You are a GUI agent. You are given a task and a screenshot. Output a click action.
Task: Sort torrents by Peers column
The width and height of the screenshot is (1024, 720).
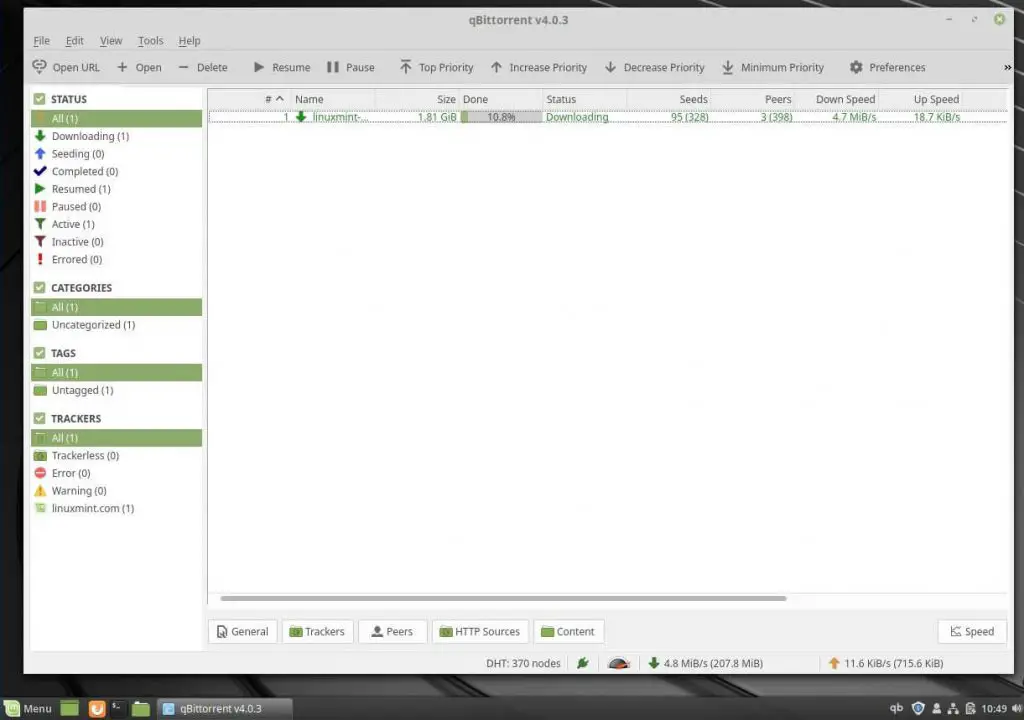pos(752,99)
